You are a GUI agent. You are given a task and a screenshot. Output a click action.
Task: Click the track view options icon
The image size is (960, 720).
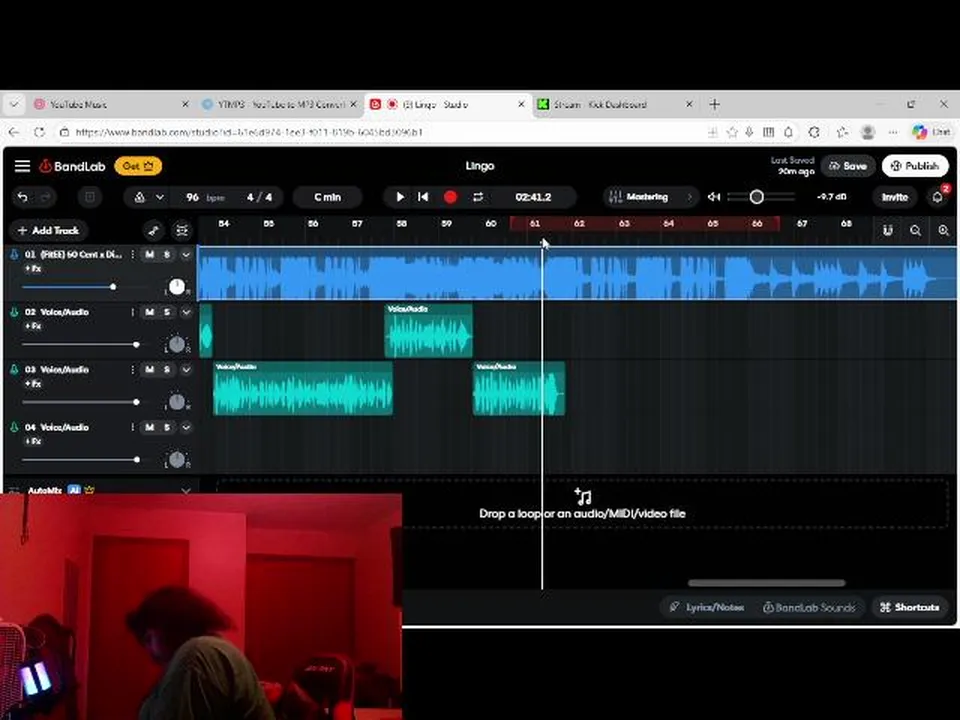(182, 230)
